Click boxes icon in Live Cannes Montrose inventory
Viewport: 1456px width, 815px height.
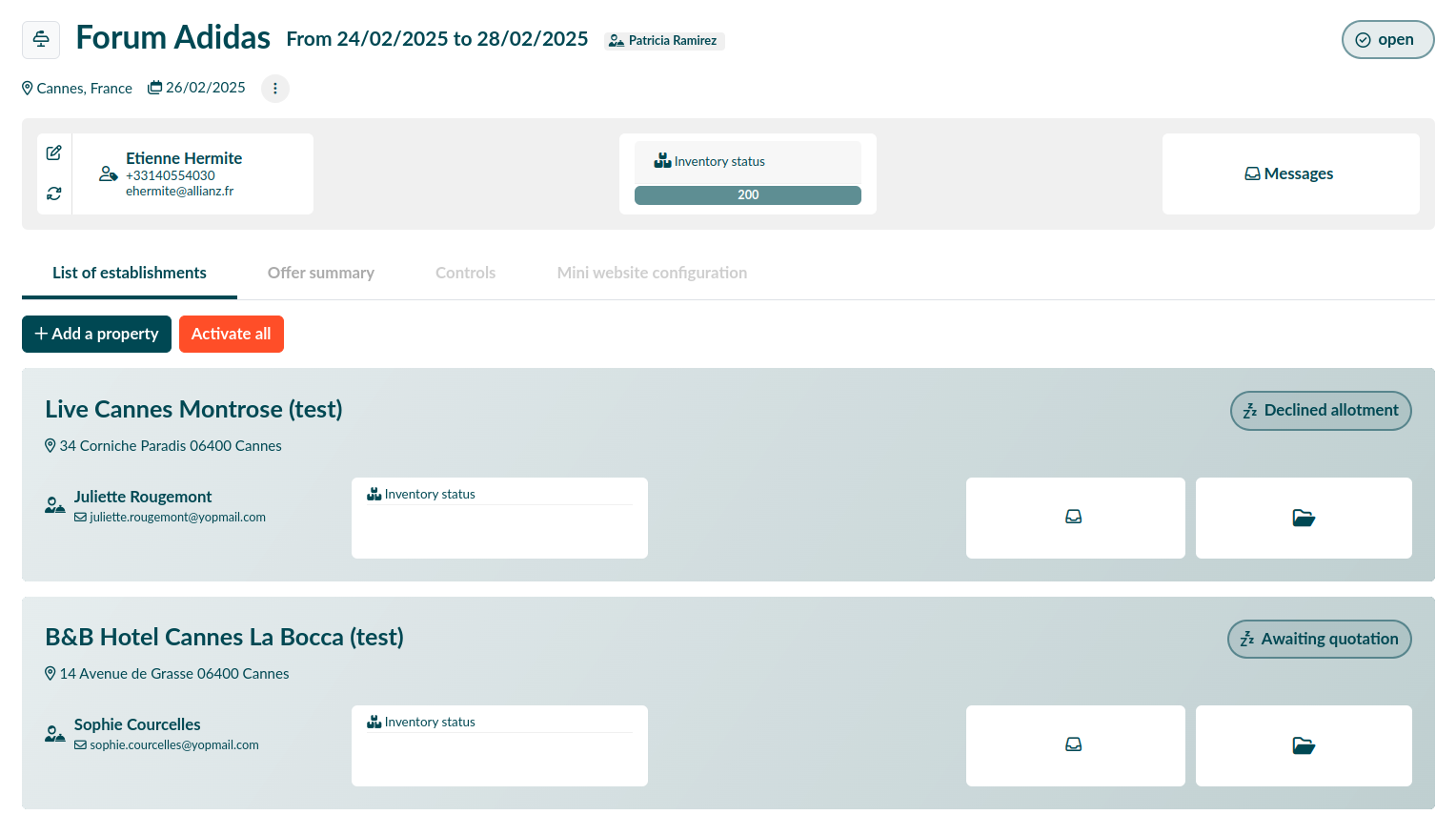374,494
